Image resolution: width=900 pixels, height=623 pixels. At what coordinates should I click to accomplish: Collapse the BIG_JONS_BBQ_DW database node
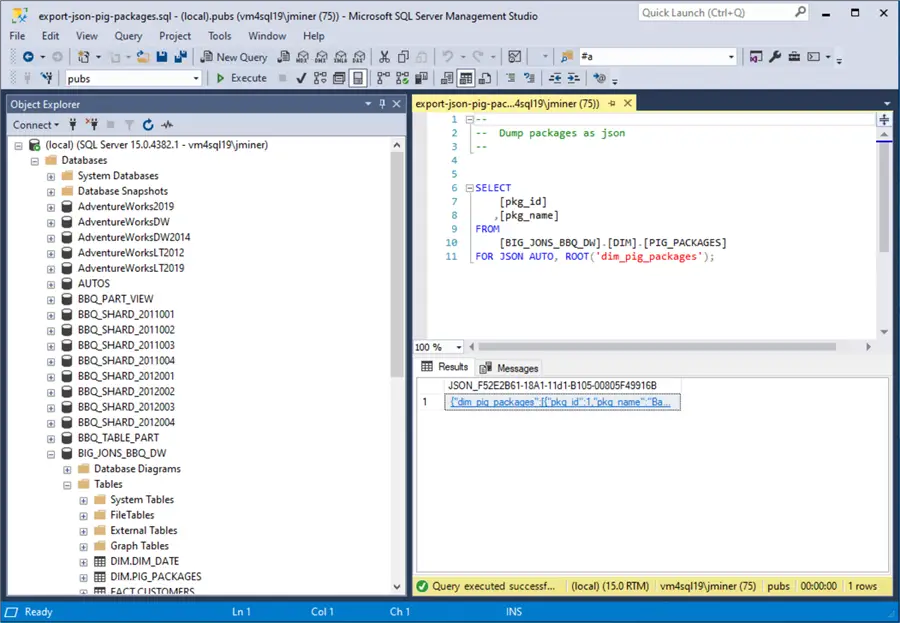(51, 454)
